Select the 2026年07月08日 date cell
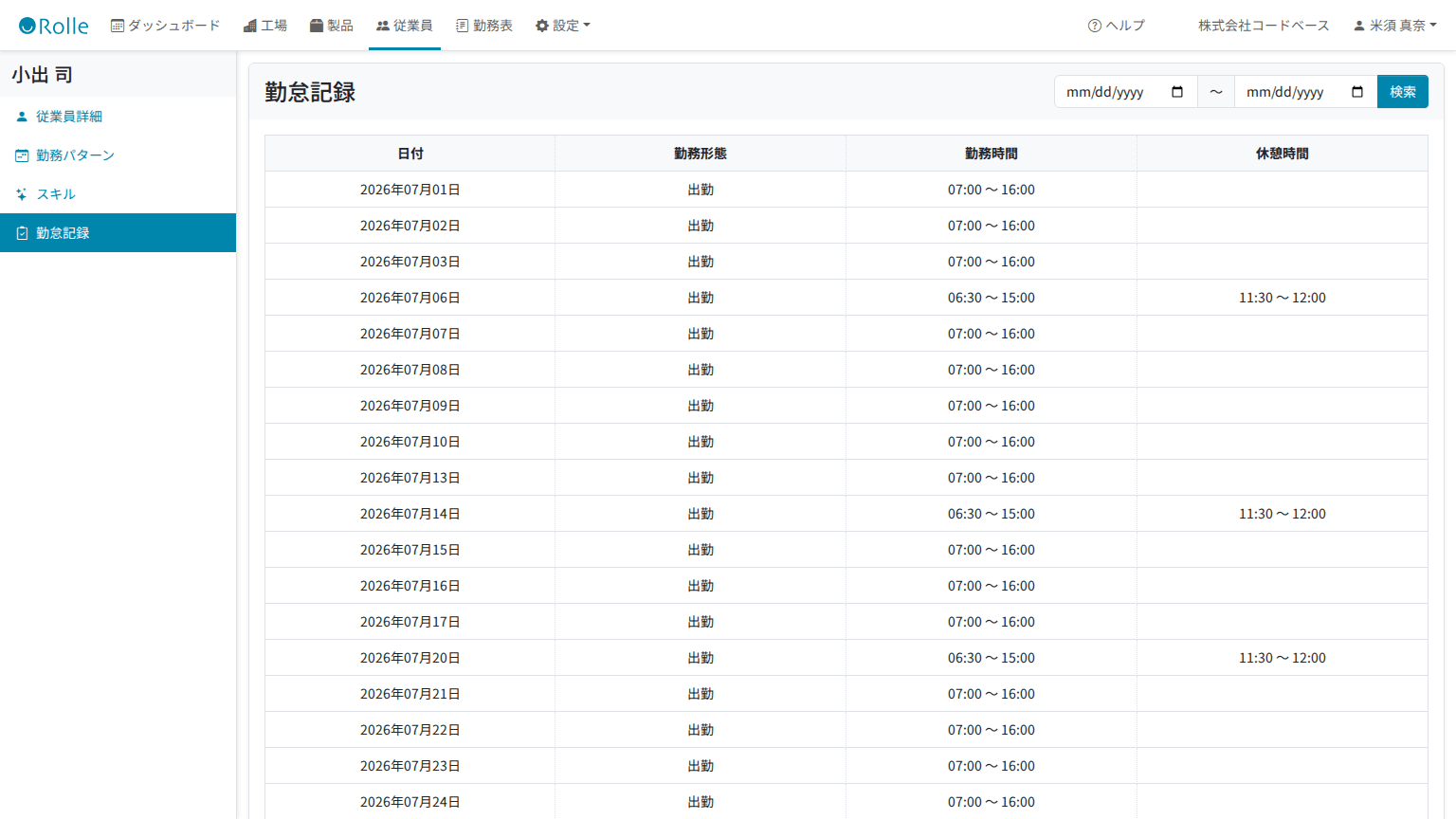This screenshot has width=1456, height=819. 410,370
